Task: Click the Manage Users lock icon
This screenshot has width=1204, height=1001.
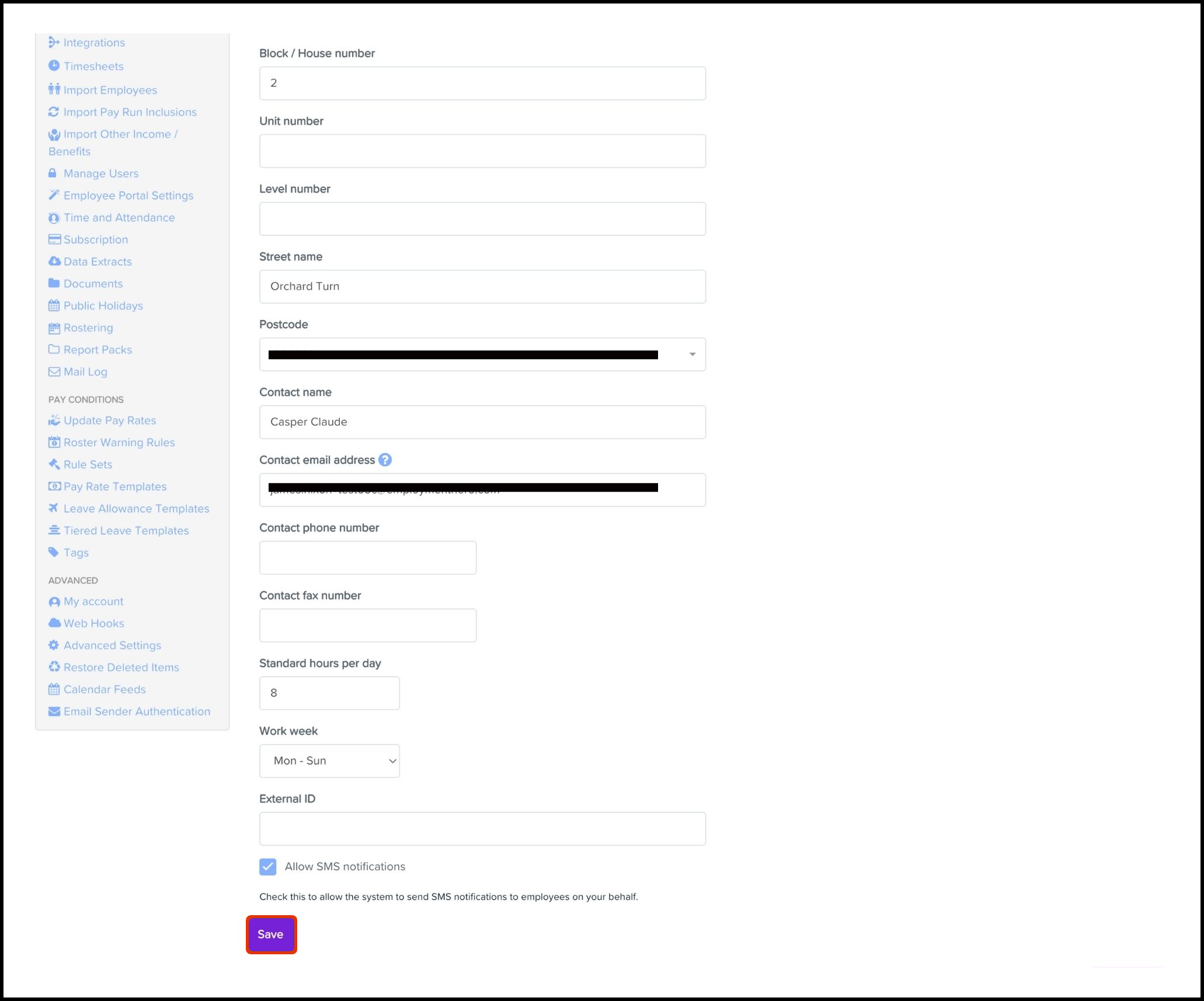Action: (53, 173)
